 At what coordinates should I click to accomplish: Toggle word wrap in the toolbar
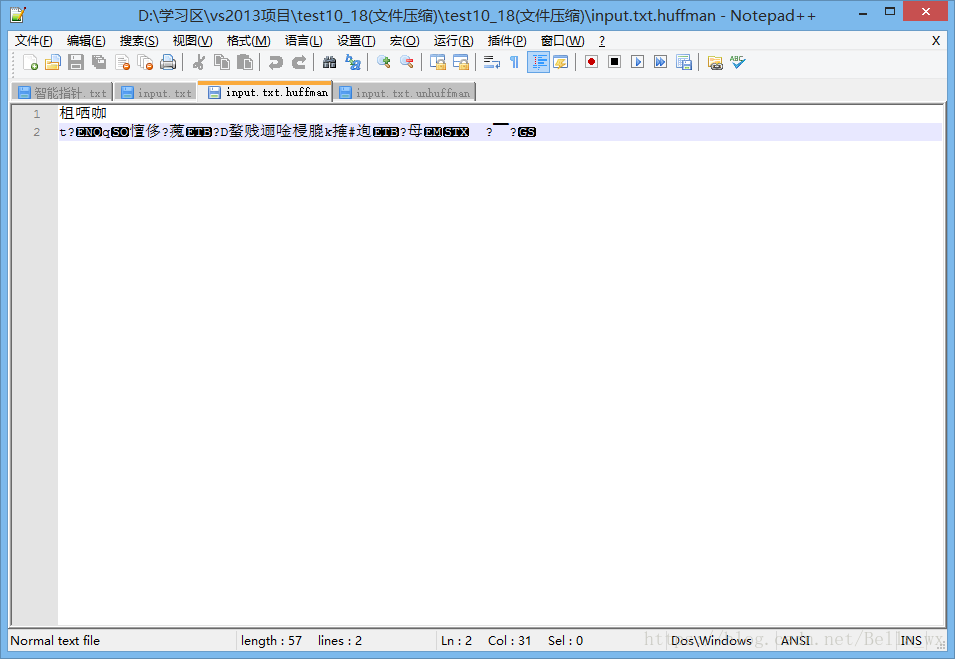click(491, 62)
